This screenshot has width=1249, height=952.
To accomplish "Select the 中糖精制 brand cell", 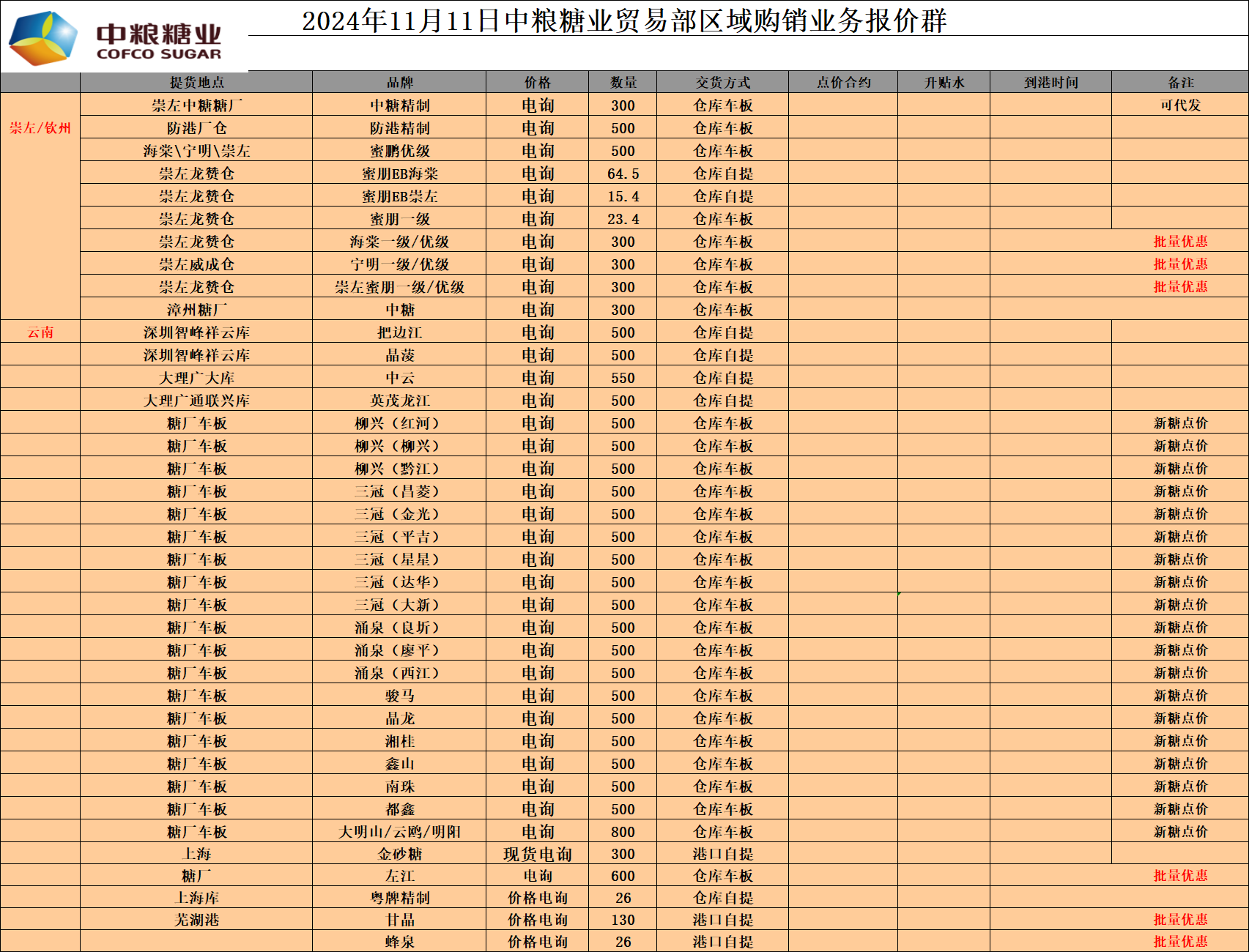I will [399, 105].
